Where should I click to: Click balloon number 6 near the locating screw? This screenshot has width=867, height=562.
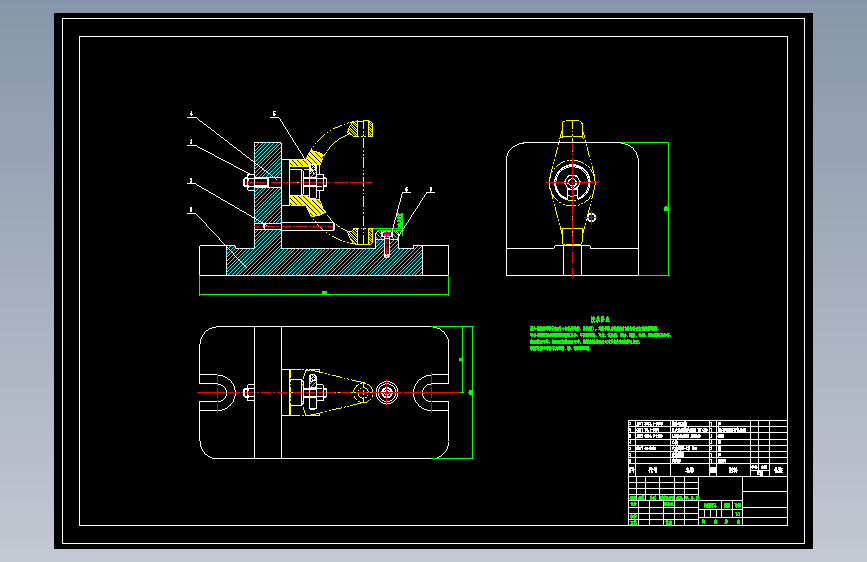pyautogui.click(x=406, y=190)
